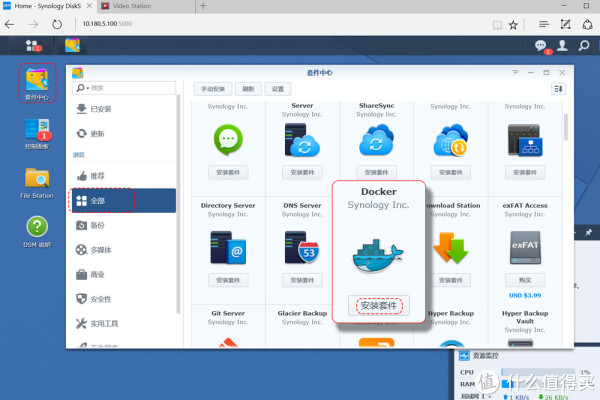Viewport: 600px width, 400px height.
Task: Install the Cloud Station ShareSync package
Action: coord(377,172)
